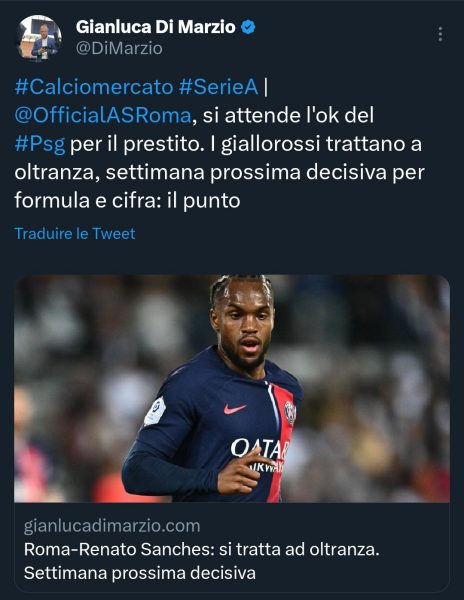Viewport: 464px width, 600px height.
Task: Tap the Gianluca Di Marzio display name
Action: coord(156,27)
